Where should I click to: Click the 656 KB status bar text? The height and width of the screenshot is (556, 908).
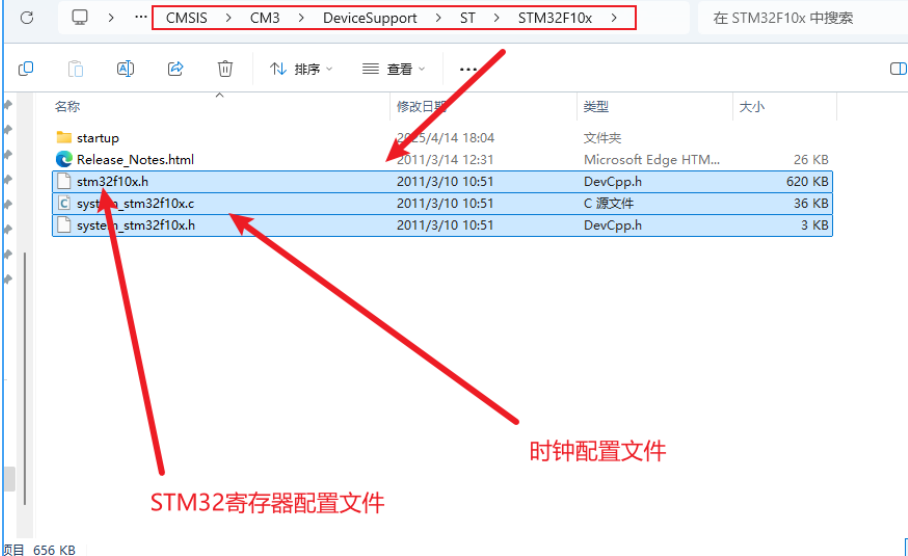(54, 550)
